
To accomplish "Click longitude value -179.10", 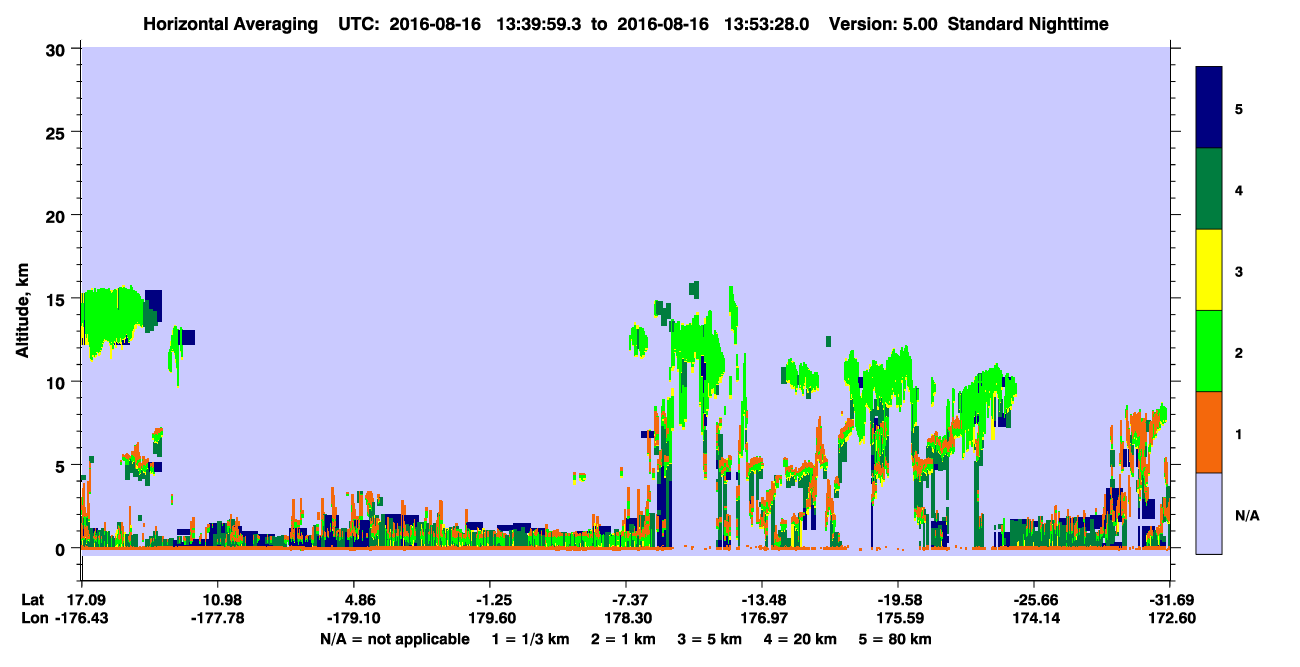I will tap(353, 618).
